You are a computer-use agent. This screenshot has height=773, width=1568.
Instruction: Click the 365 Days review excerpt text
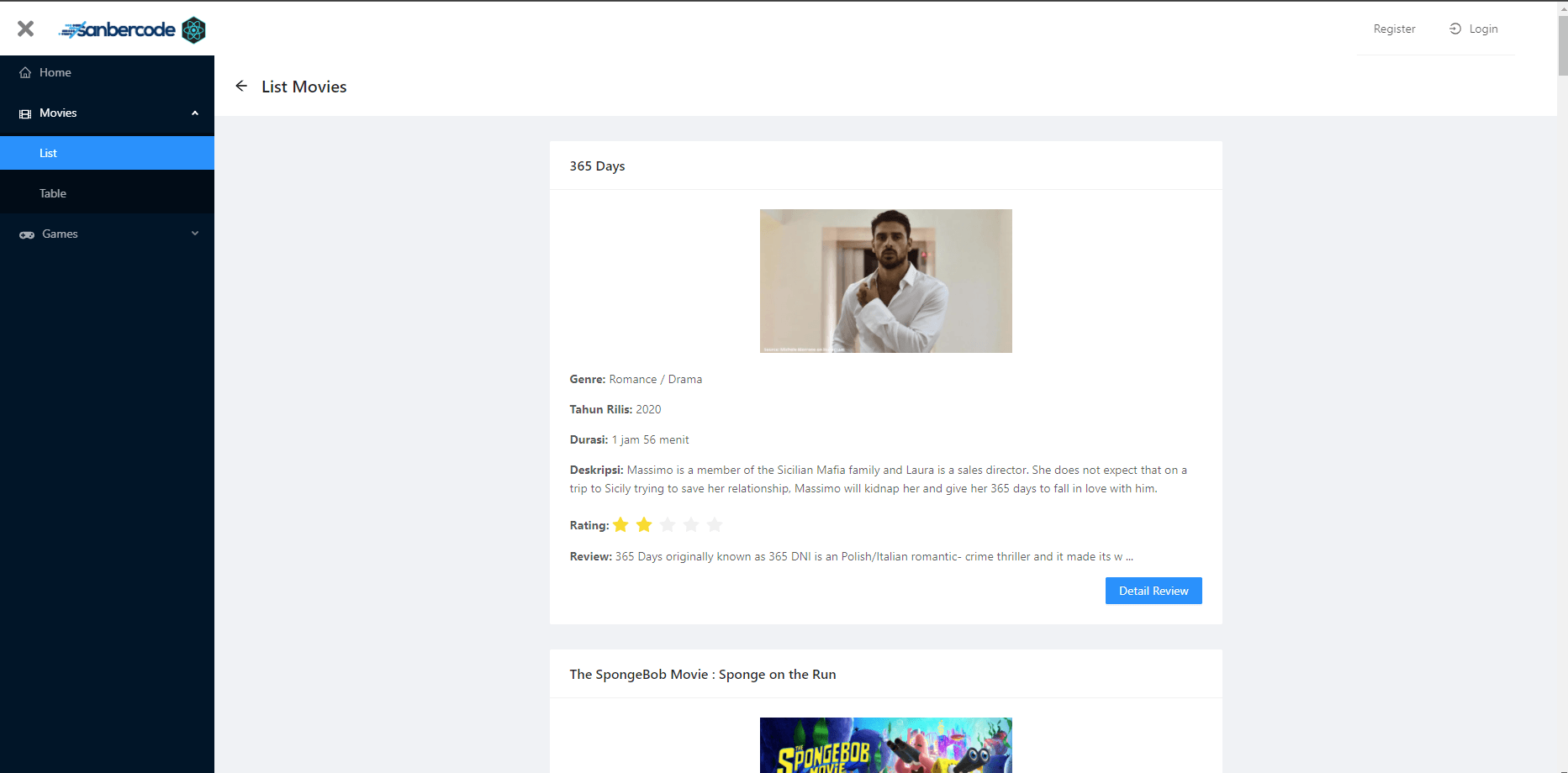click(x=874, y=556)
